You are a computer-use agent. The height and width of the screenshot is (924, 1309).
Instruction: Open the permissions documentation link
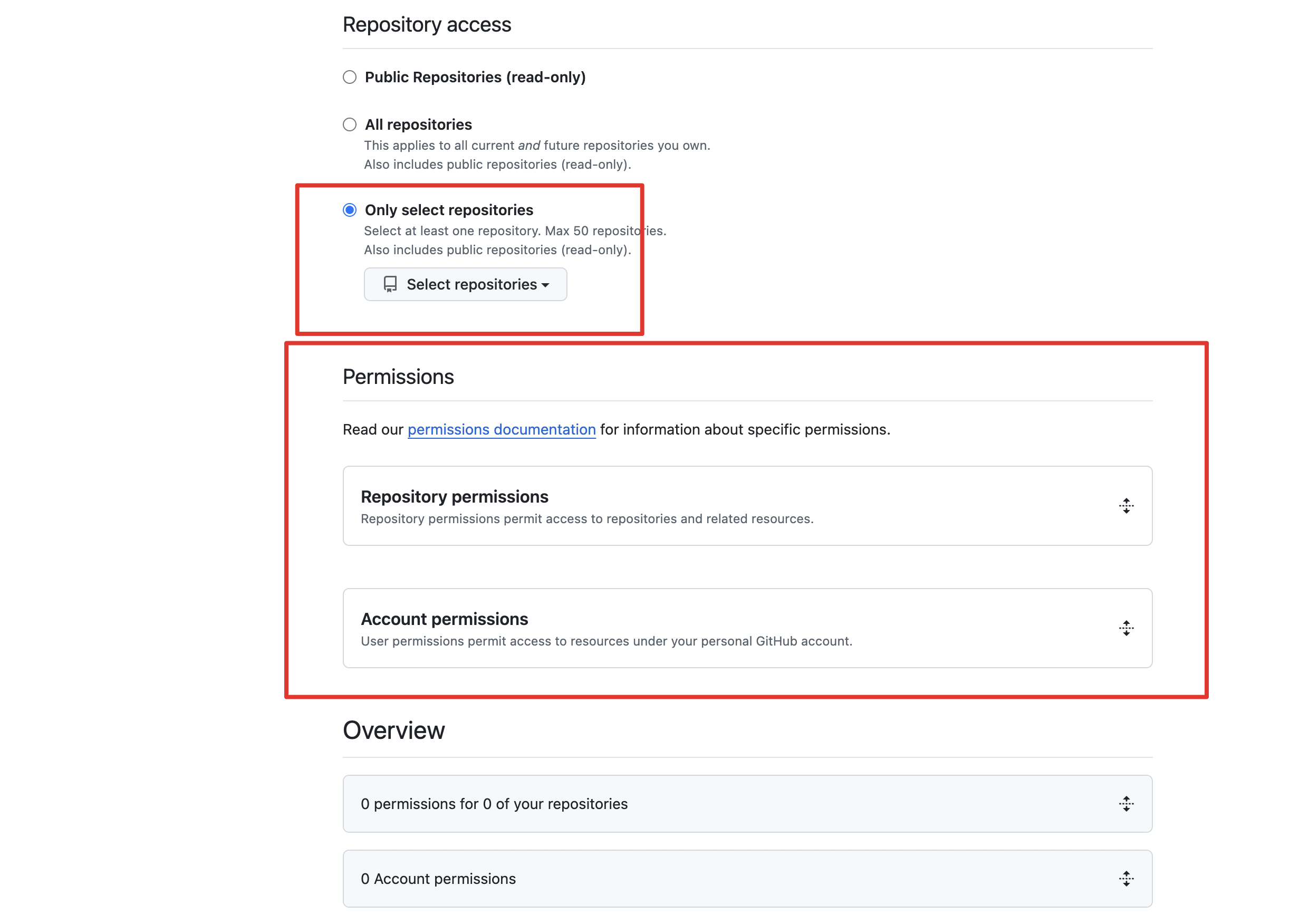click(x=501, y=429)
